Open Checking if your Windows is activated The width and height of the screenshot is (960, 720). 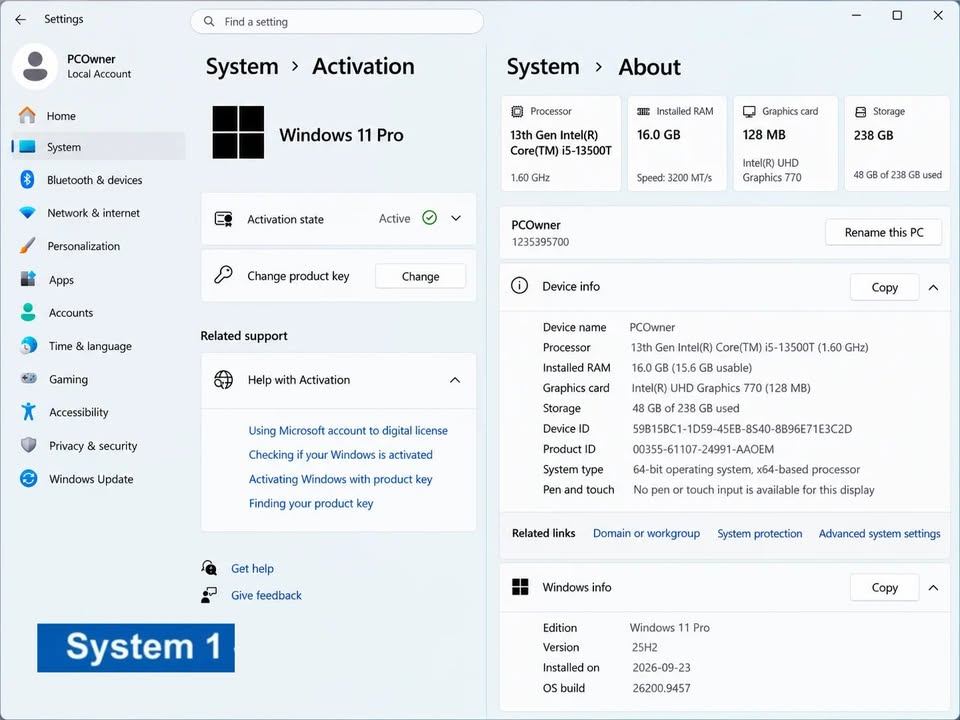(340, 455)
